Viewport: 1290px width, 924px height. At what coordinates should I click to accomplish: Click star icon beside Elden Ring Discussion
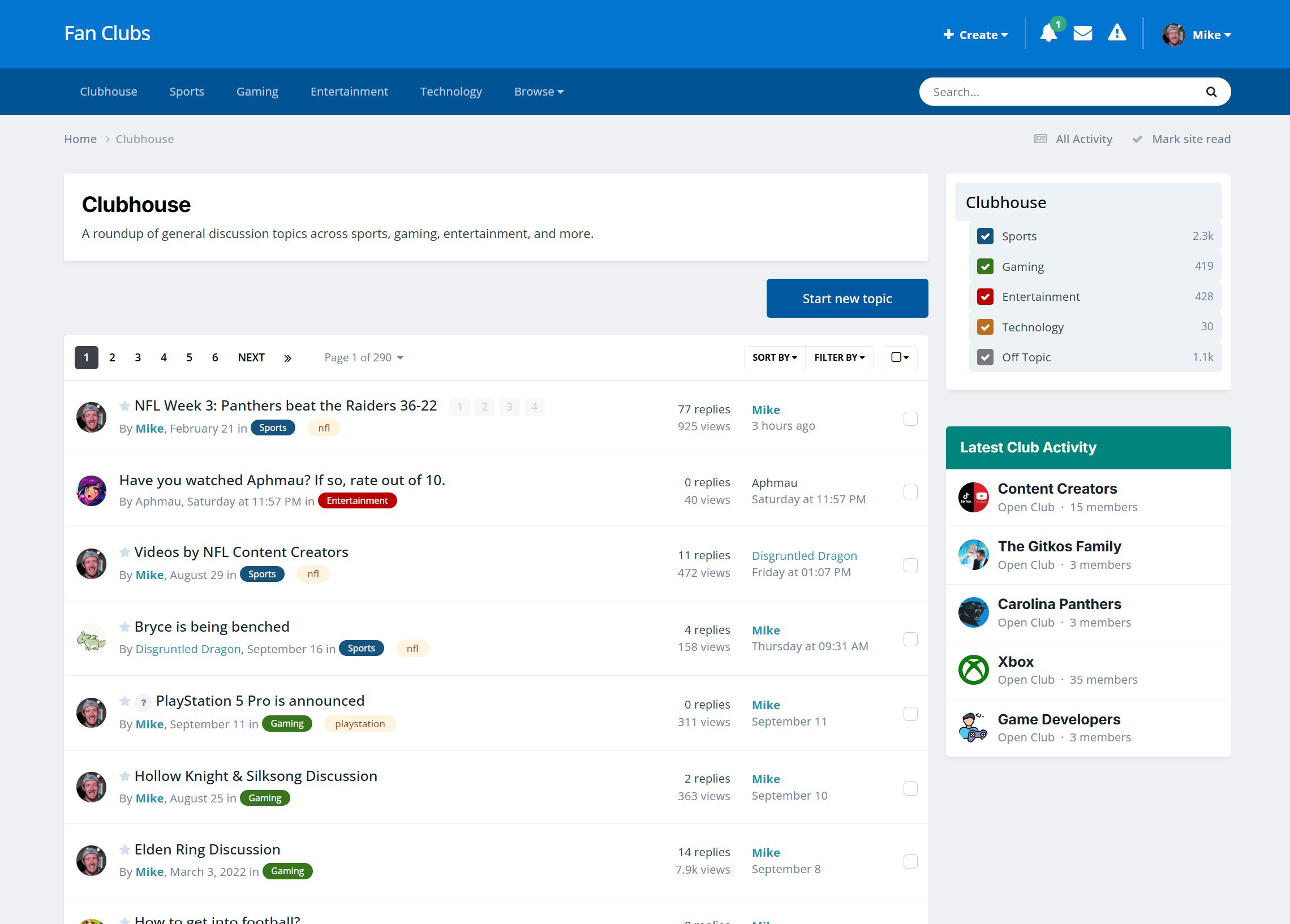(124, 849)
